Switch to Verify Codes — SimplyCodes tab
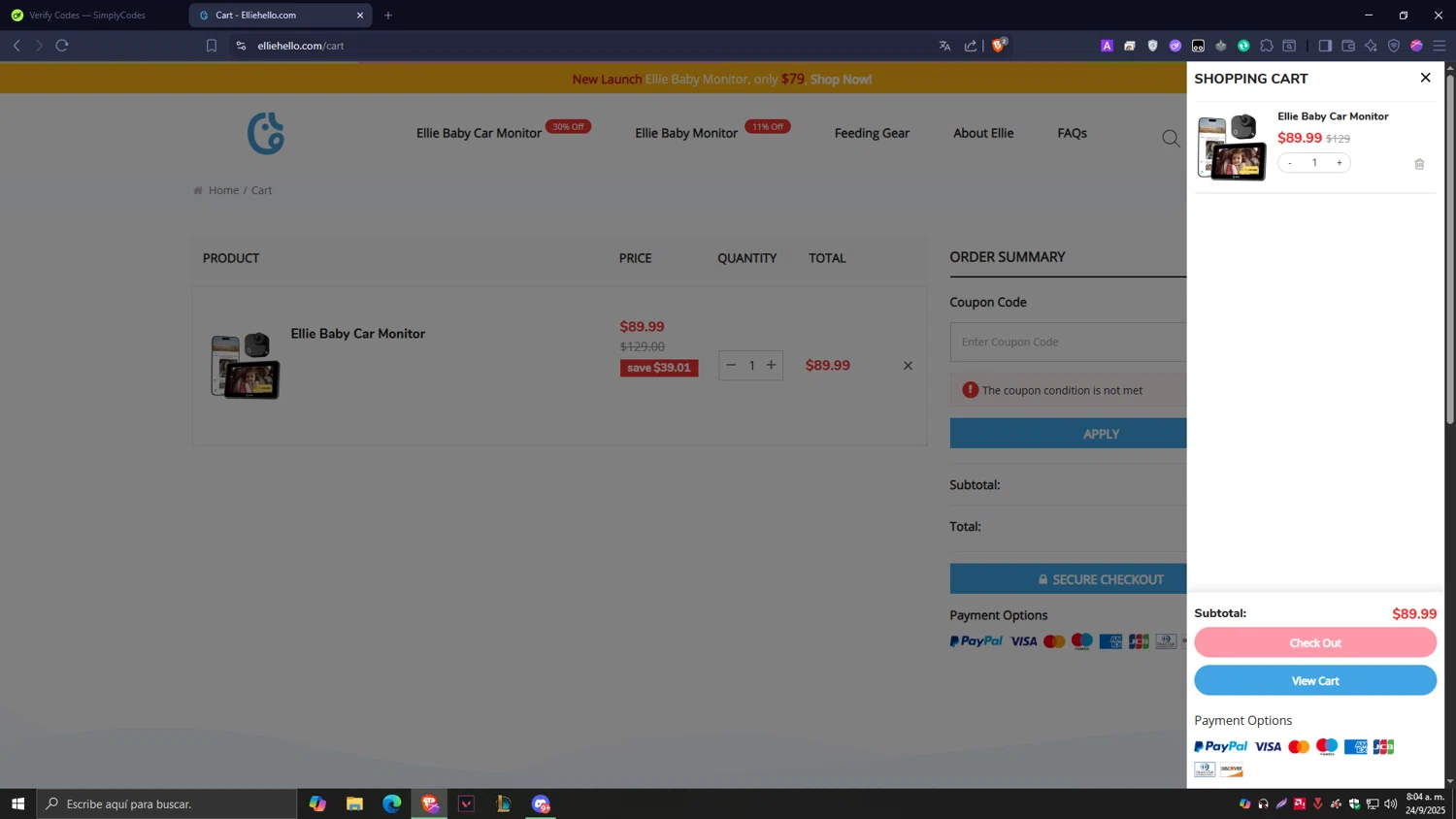The width and height of the screenshot is (1456, 819). [87, 16]
